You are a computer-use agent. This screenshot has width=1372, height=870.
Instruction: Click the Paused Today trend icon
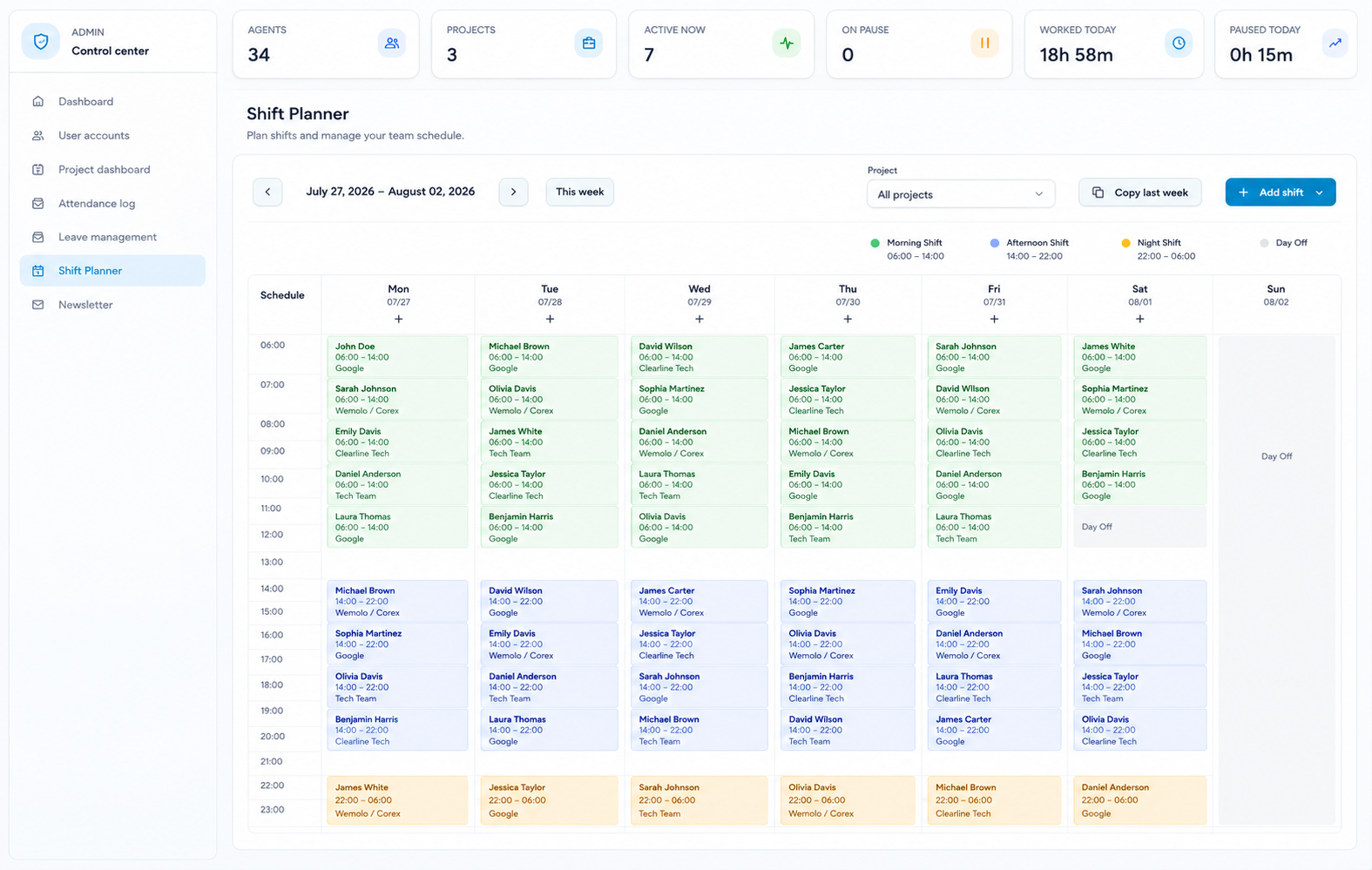point(1335,43)
